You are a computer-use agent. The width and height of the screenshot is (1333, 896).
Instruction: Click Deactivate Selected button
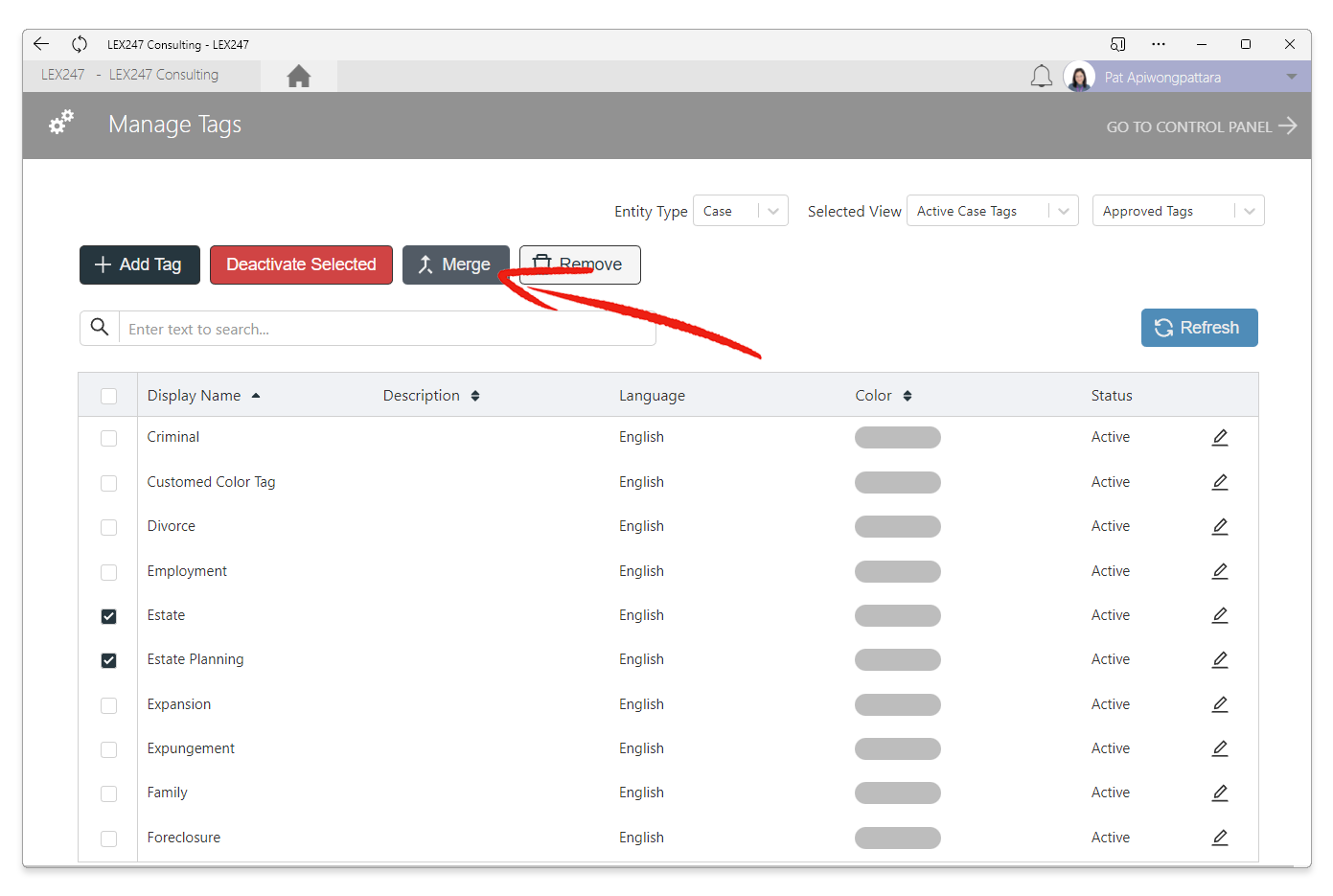coord(301,264)
